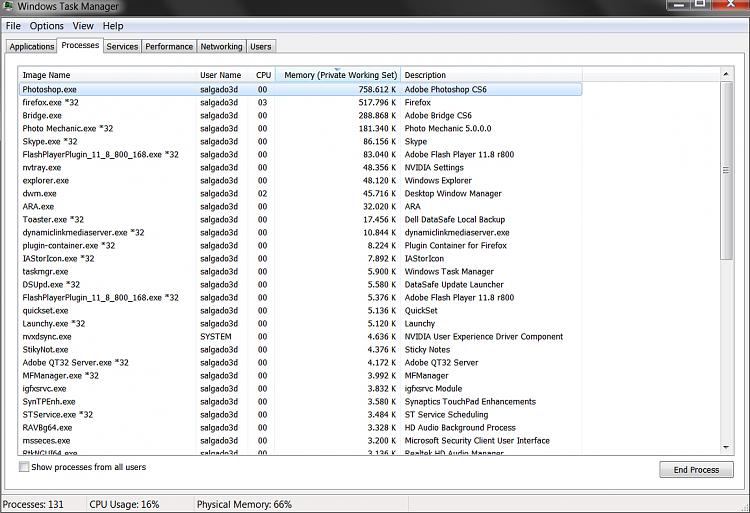Click the scrollbar up arrow
This screenshot has height=513, width=750.
(726, 74)
